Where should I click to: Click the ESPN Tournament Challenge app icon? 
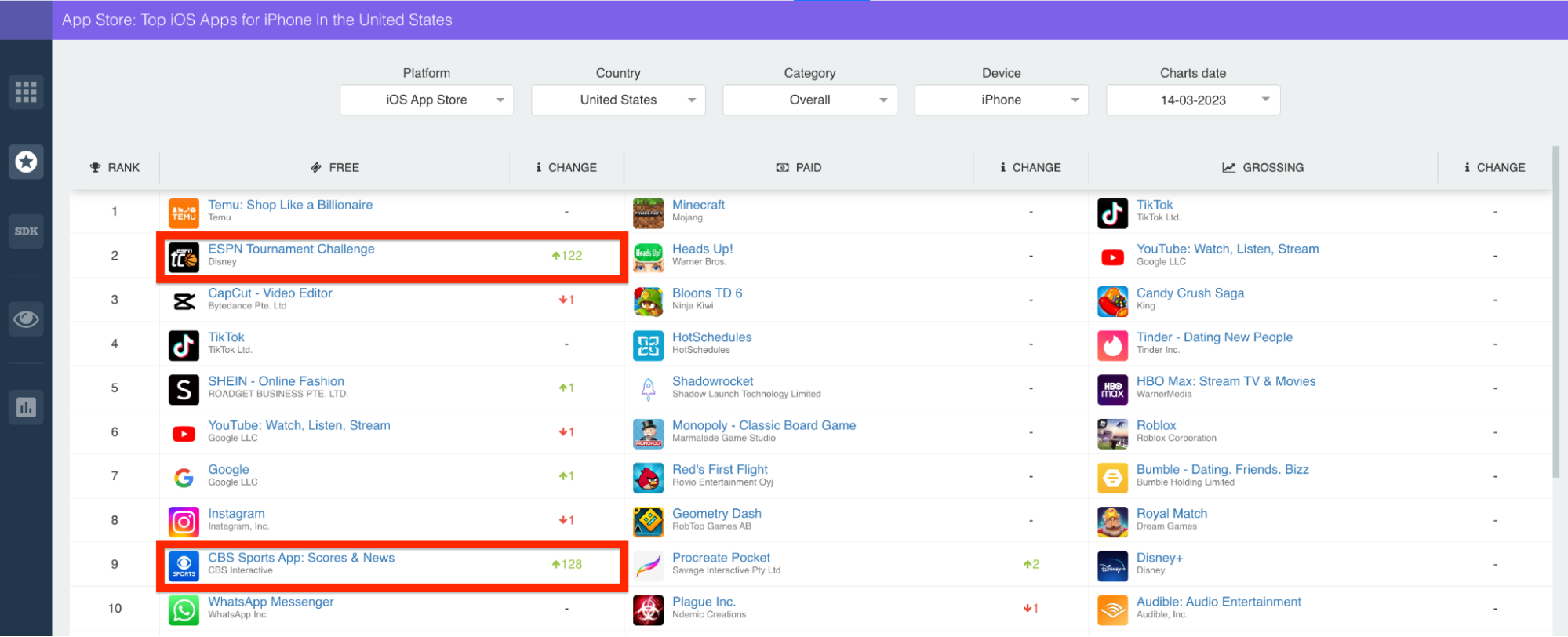point(184,257)
